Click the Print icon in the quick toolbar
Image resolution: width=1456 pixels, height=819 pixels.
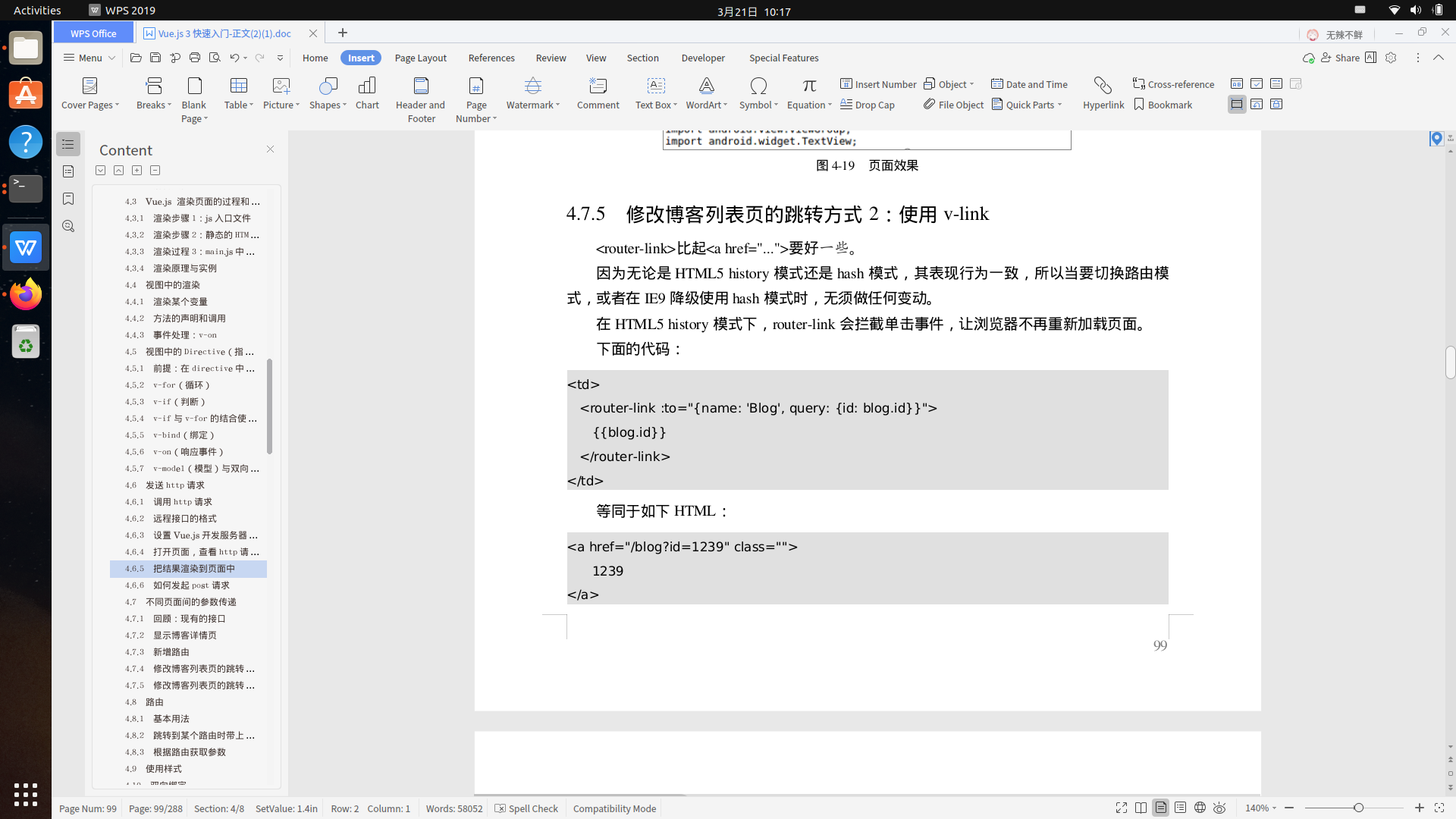[x=195, y=58]
